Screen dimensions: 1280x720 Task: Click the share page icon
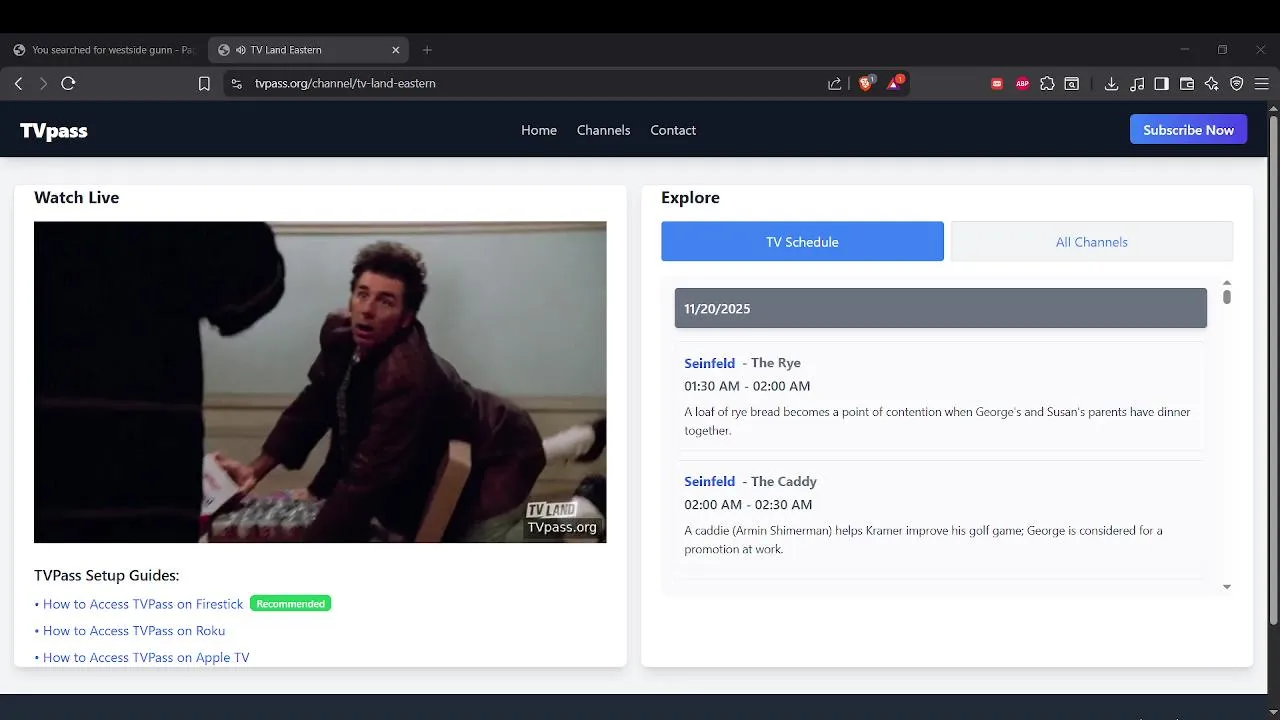(835, 84)
